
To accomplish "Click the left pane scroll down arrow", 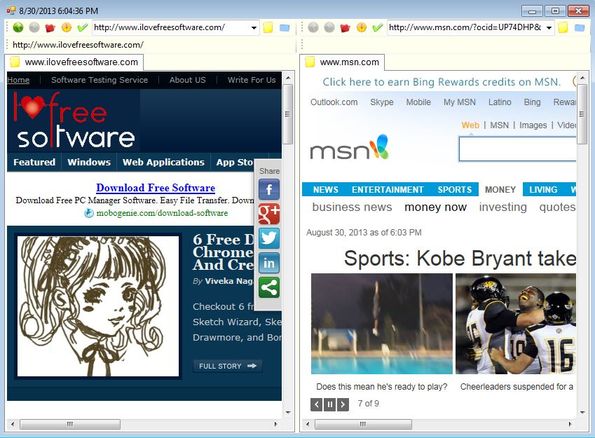I will pos(288,412).
